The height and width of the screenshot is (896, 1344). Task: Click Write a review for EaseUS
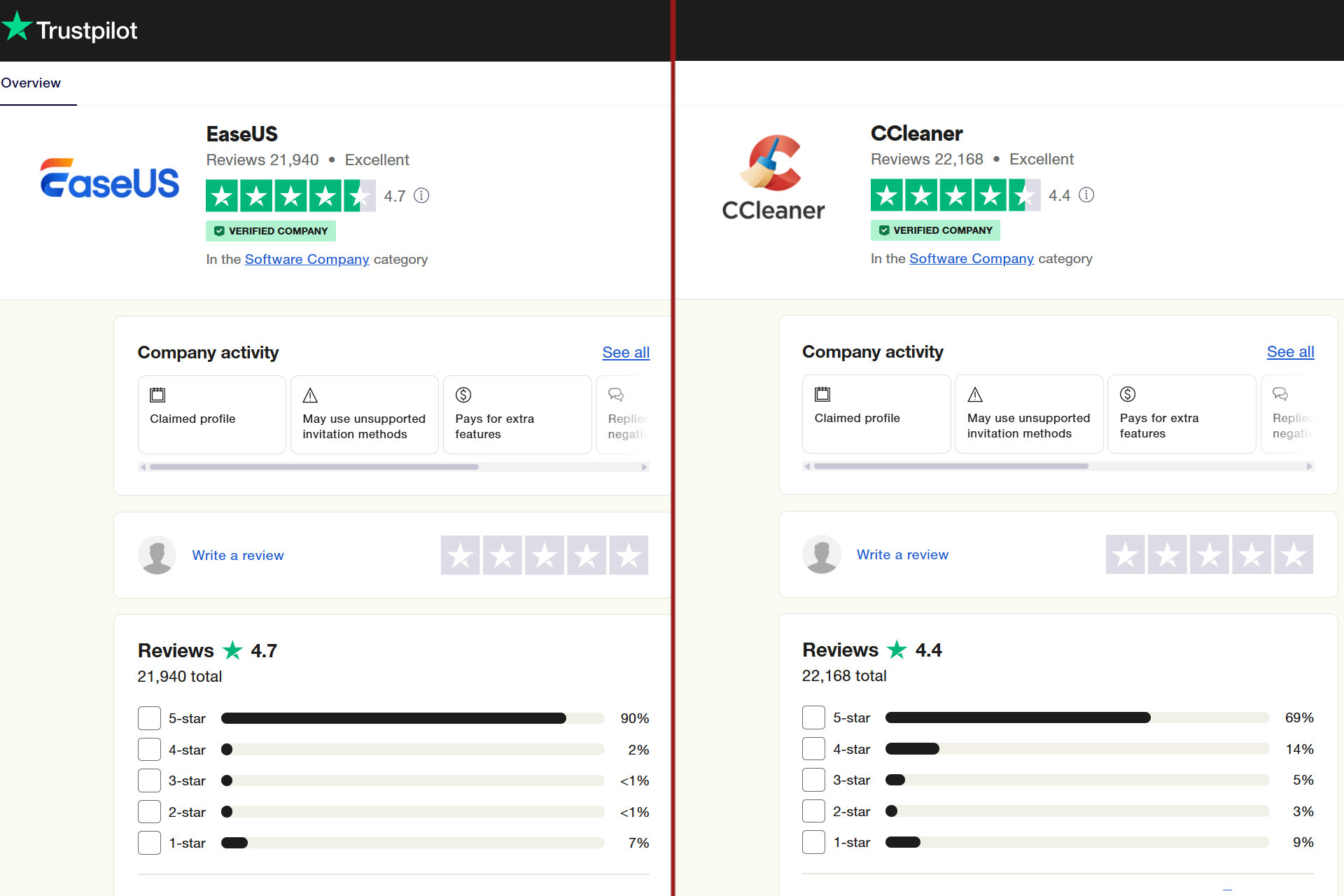pos(236,555)
